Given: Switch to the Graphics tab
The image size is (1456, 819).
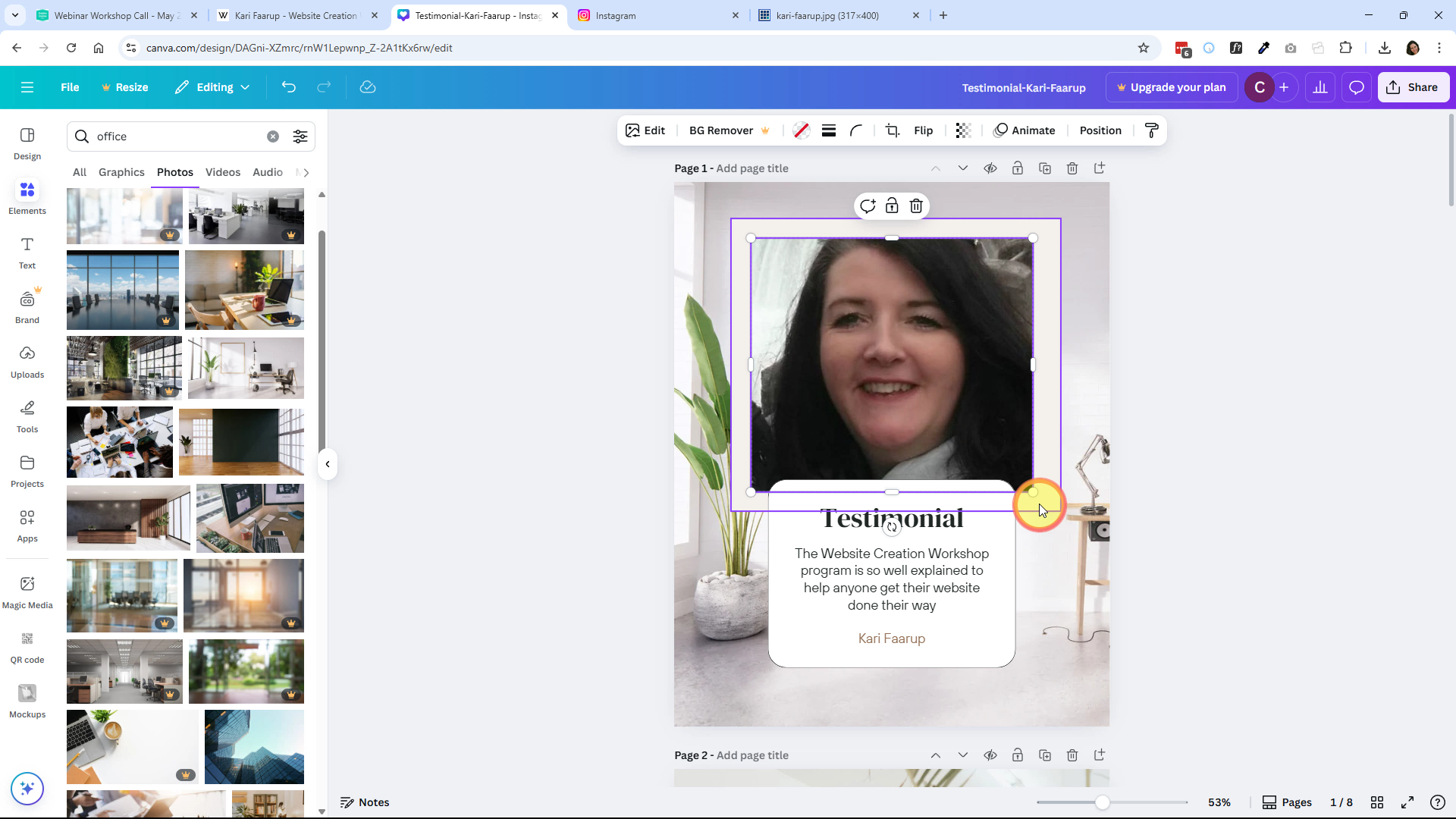Looking at the screenshot, I should click(x=121, y=172).
